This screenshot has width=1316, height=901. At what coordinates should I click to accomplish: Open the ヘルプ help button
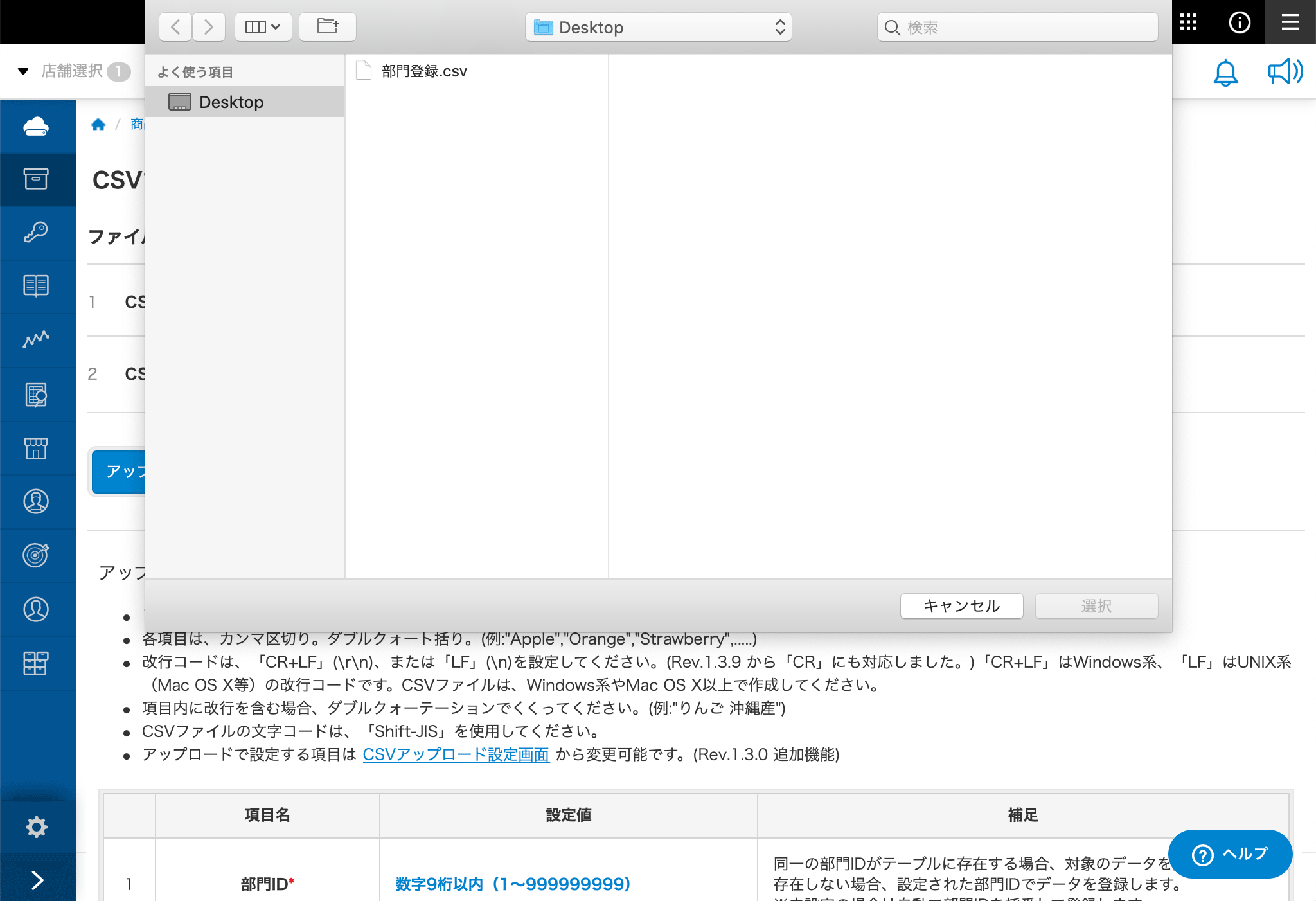pos(1230,854)
